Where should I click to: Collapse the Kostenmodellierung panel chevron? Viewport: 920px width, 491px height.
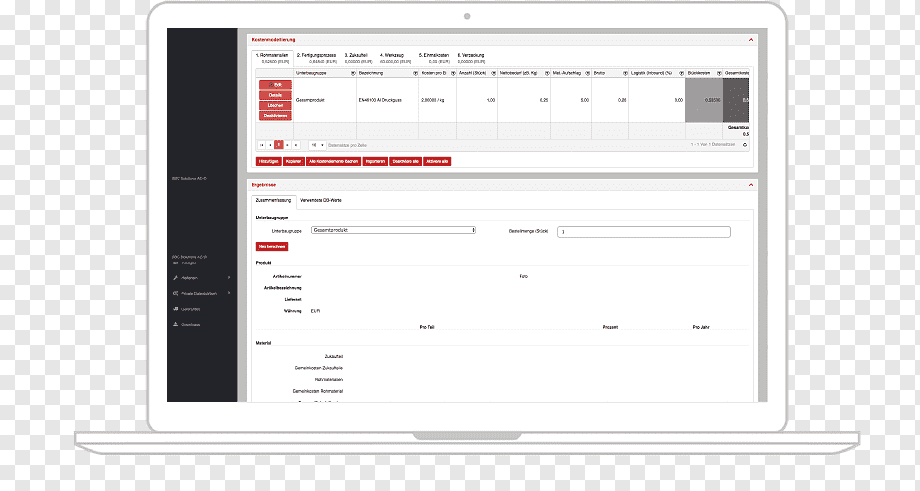coord(750,40)
